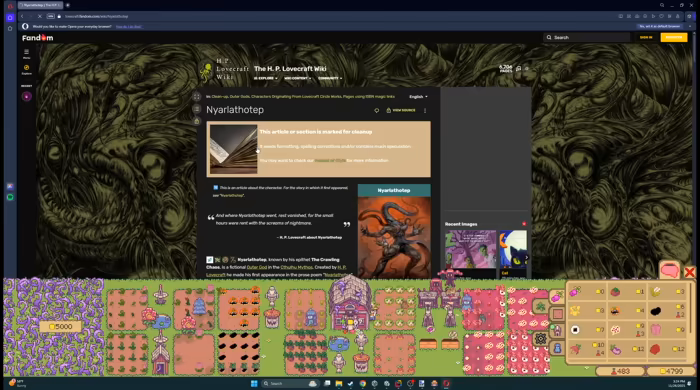Click the browser stop loading button

[x=39, y=16]
